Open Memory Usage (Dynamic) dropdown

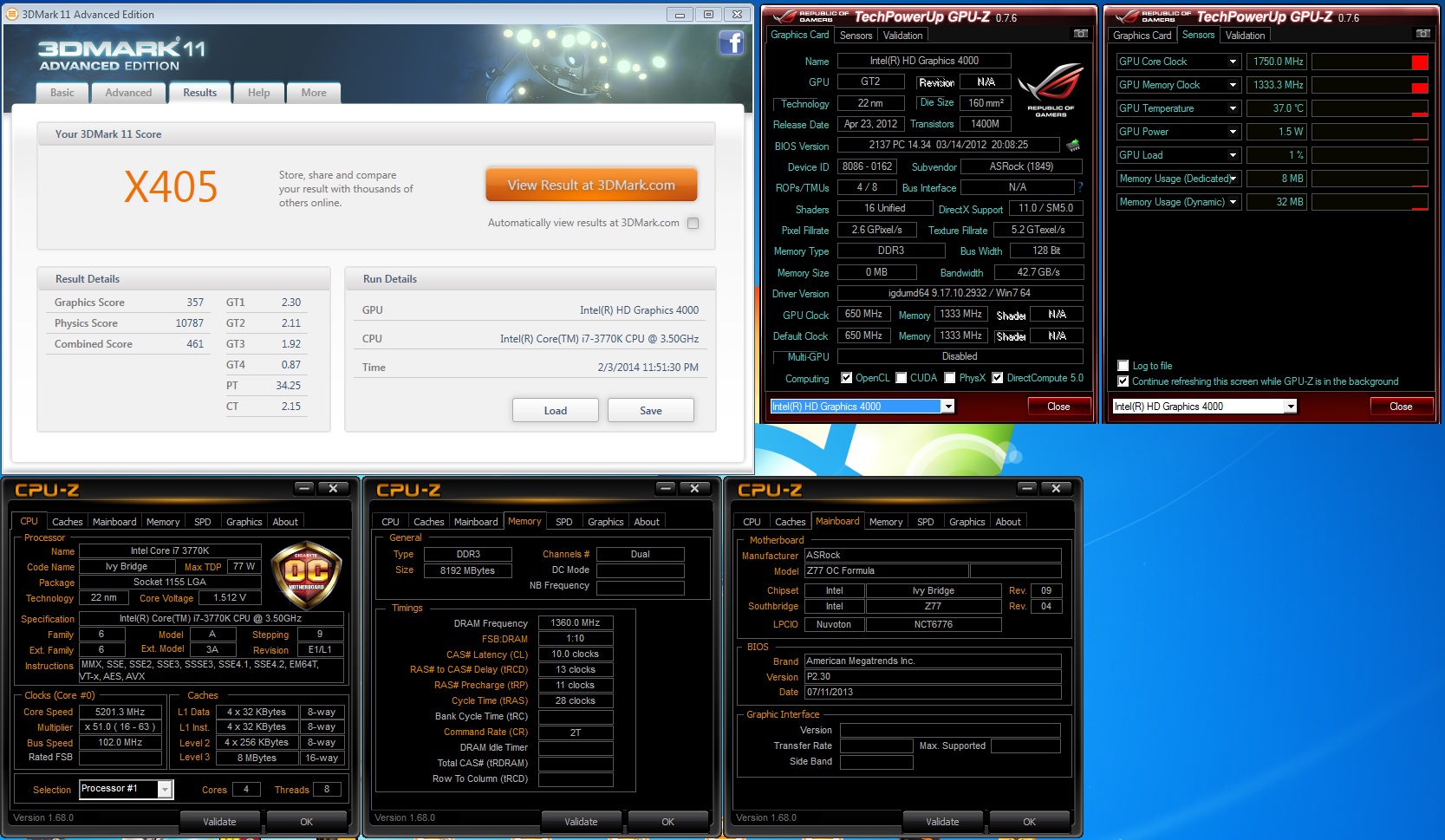pos(1233,202)
